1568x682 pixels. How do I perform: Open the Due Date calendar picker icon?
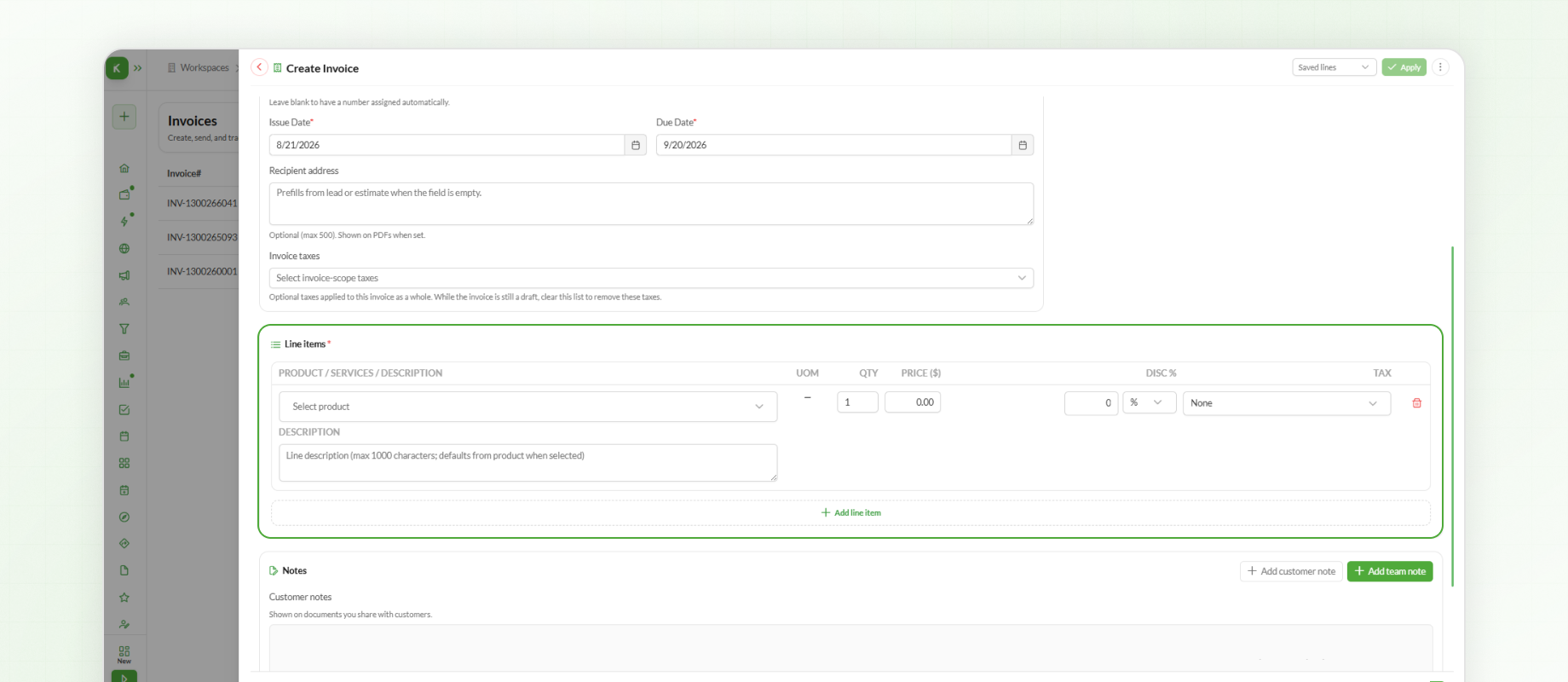pos(1023,145)
